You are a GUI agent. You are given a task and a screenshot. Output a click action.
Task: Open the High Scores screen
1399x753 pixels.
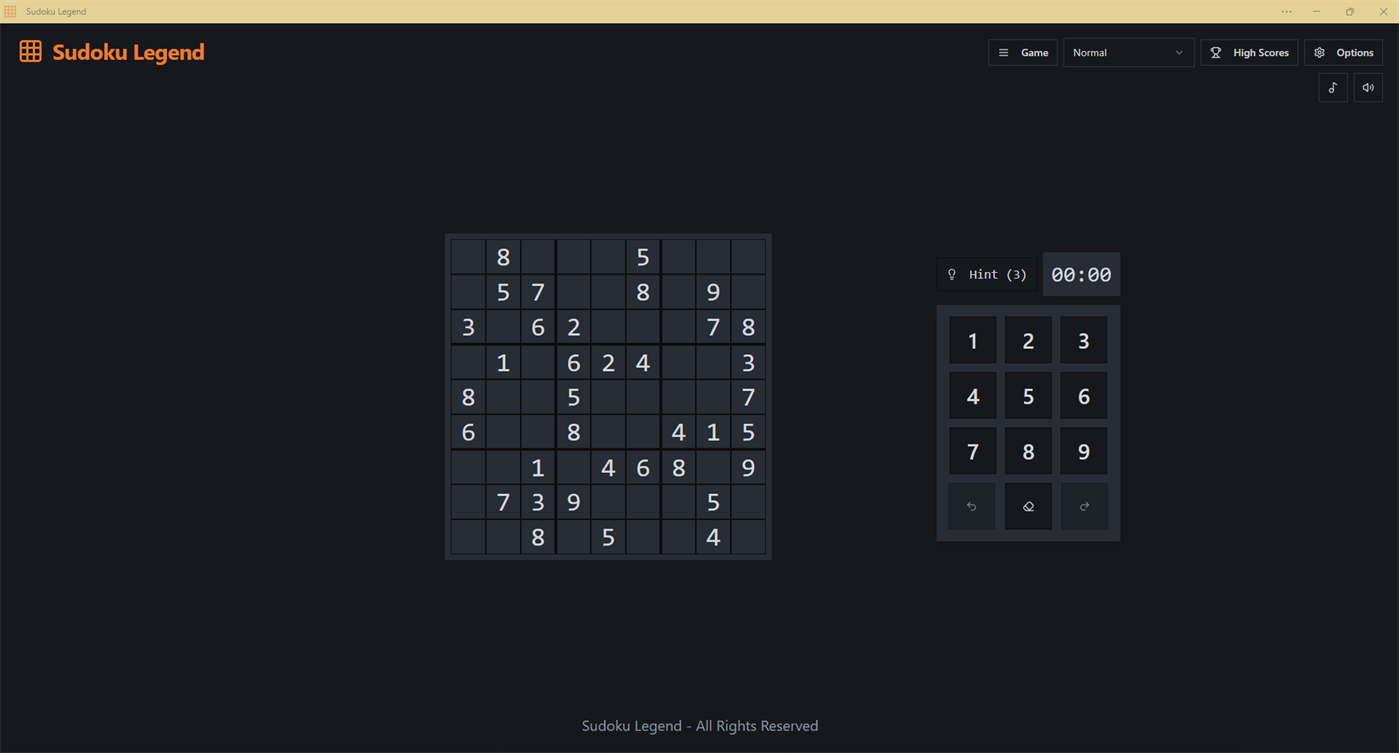[x=1249, y=52]
